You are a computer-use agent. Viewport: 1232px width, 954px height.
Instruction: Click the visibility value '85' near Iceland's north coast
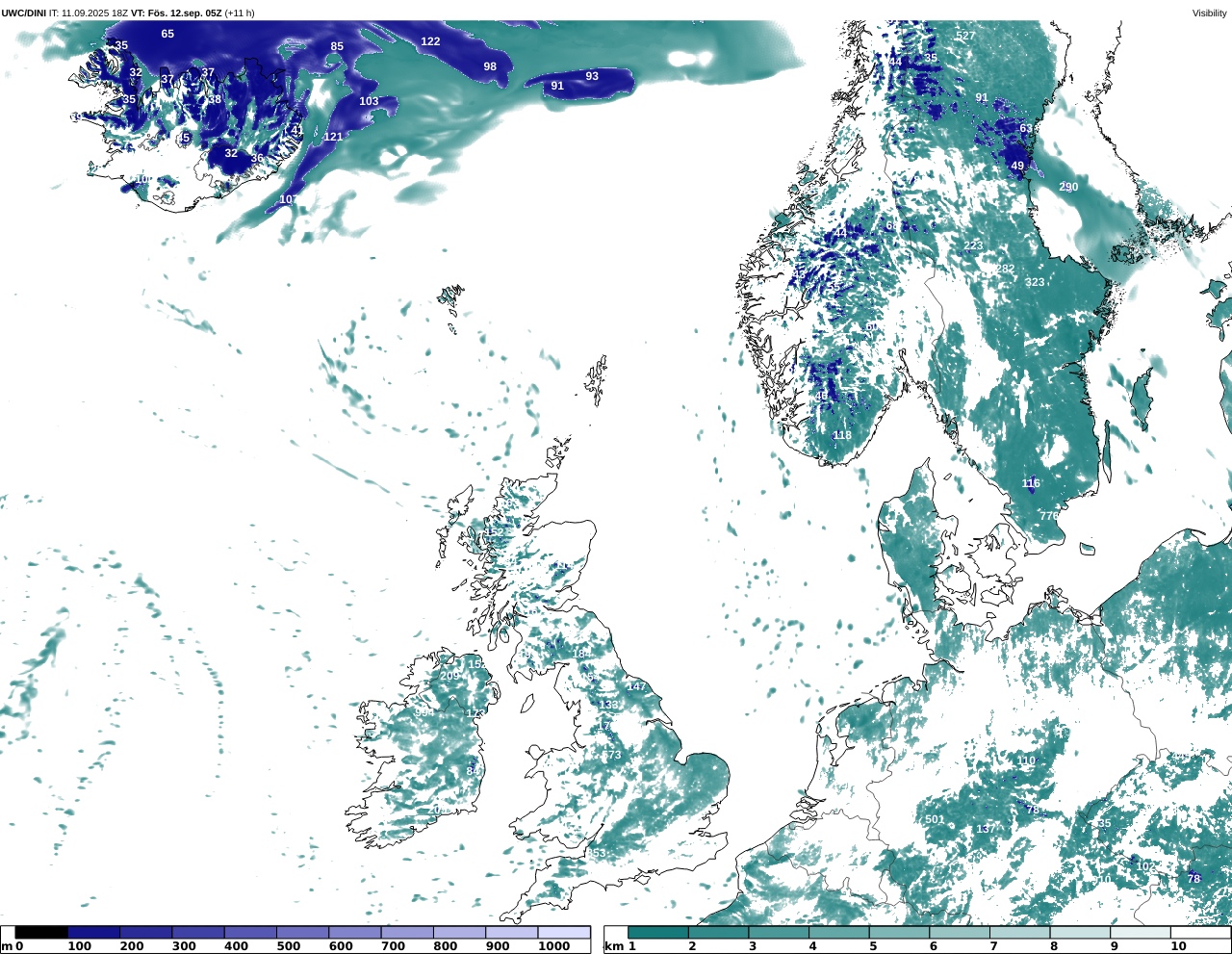337,46
